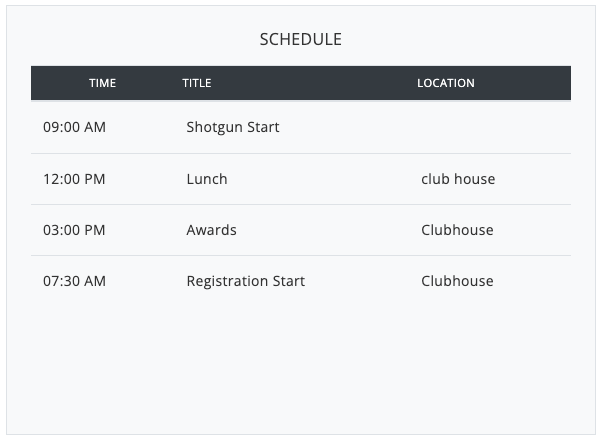Sort by the TITLE column header

point(197,83)
